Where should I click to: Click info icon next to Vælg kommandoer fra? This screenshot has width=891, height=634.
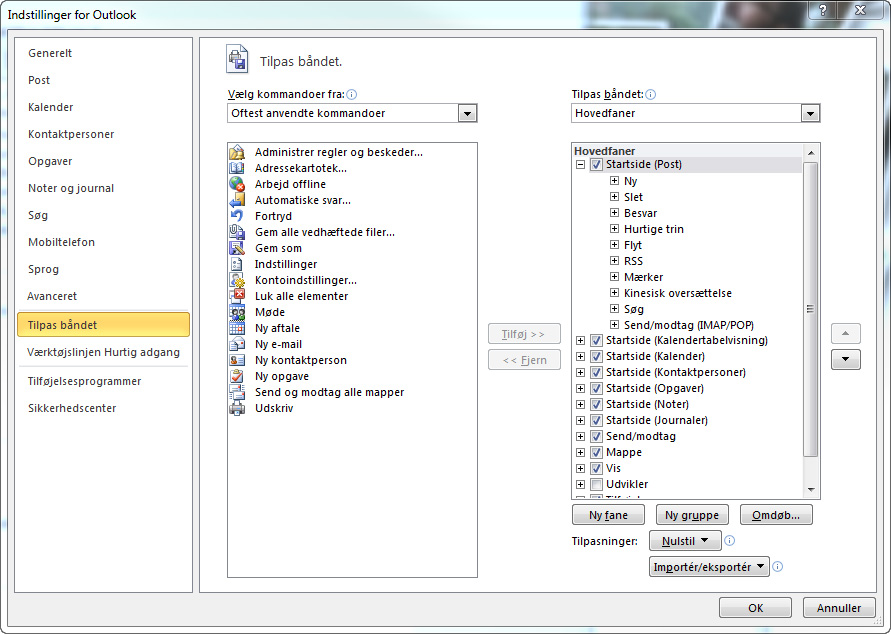(352, 94)
